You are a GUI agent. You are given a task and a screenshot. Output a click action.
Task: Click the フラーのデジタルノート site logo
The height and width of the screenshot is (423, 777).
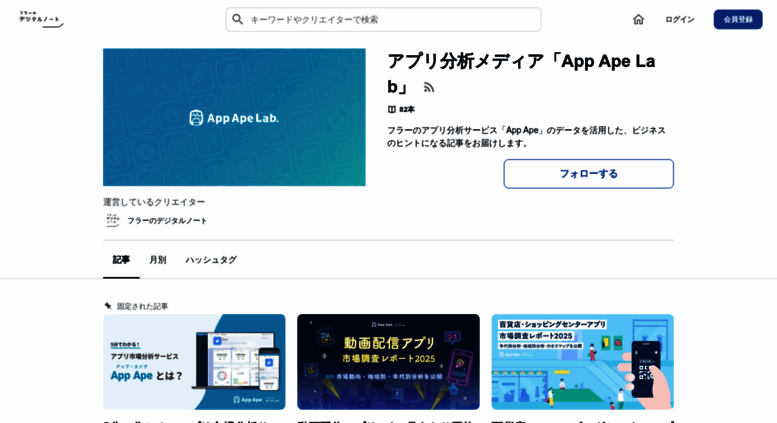[41, 19]
